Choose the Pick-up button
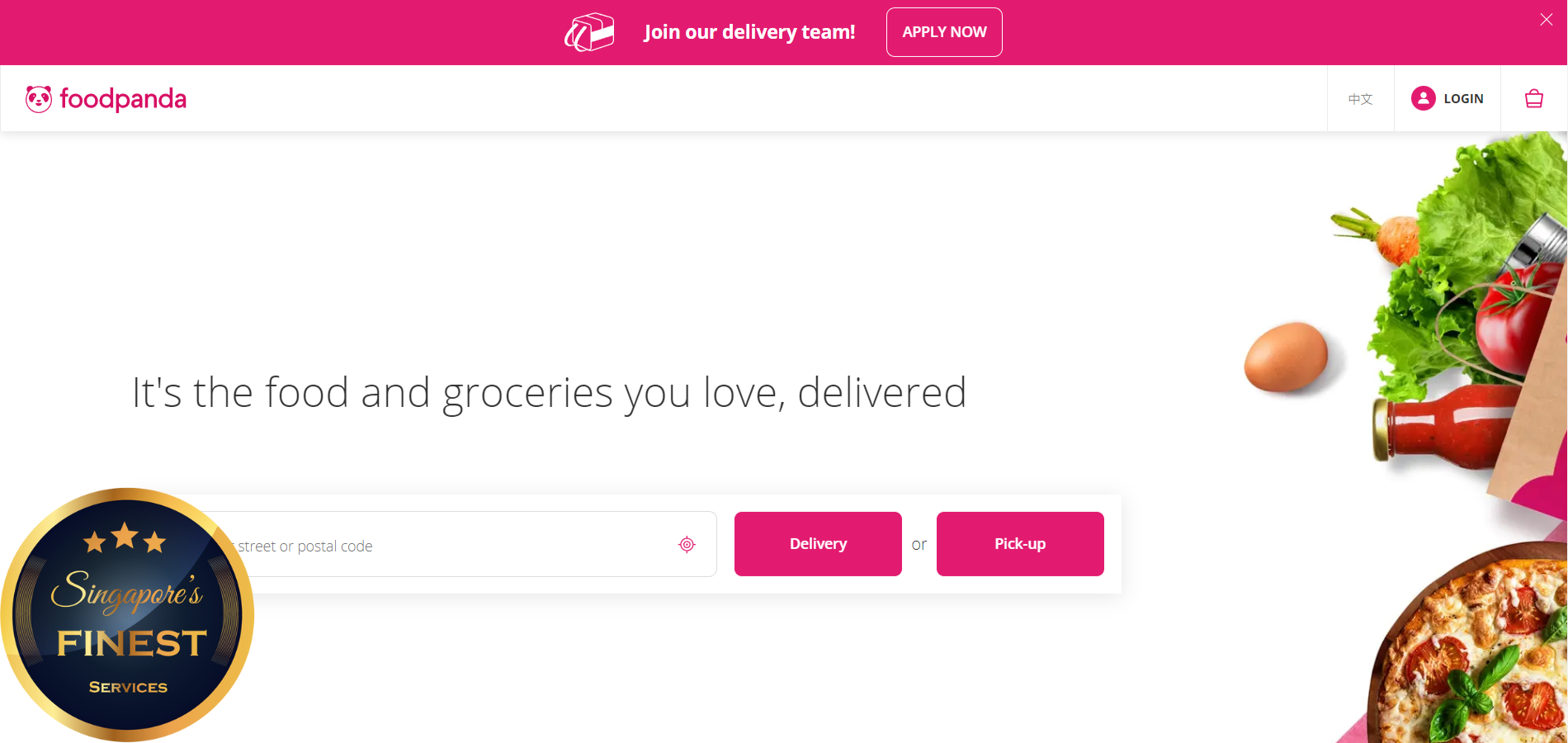 point(1019,544)
